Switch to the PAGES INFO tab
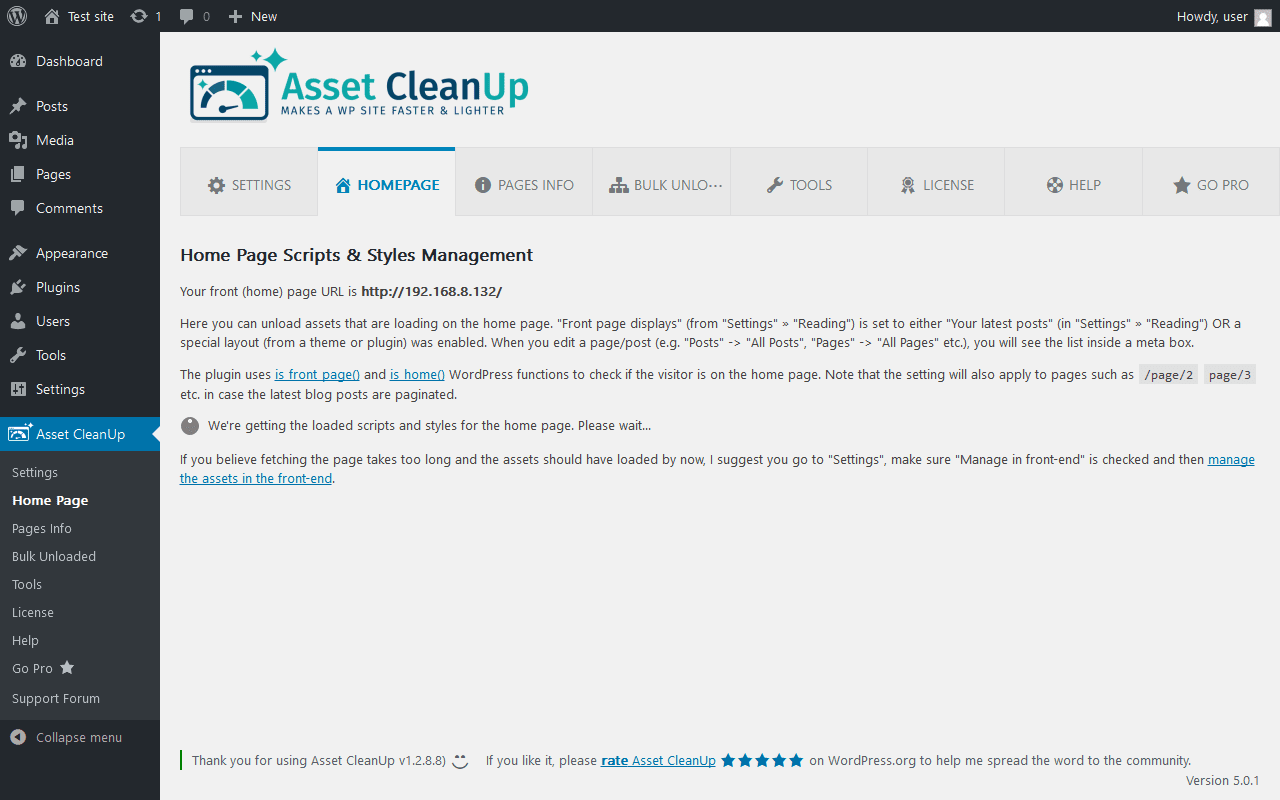The height and width of the screenshot is (800, 1280). (x=523, y=184)
